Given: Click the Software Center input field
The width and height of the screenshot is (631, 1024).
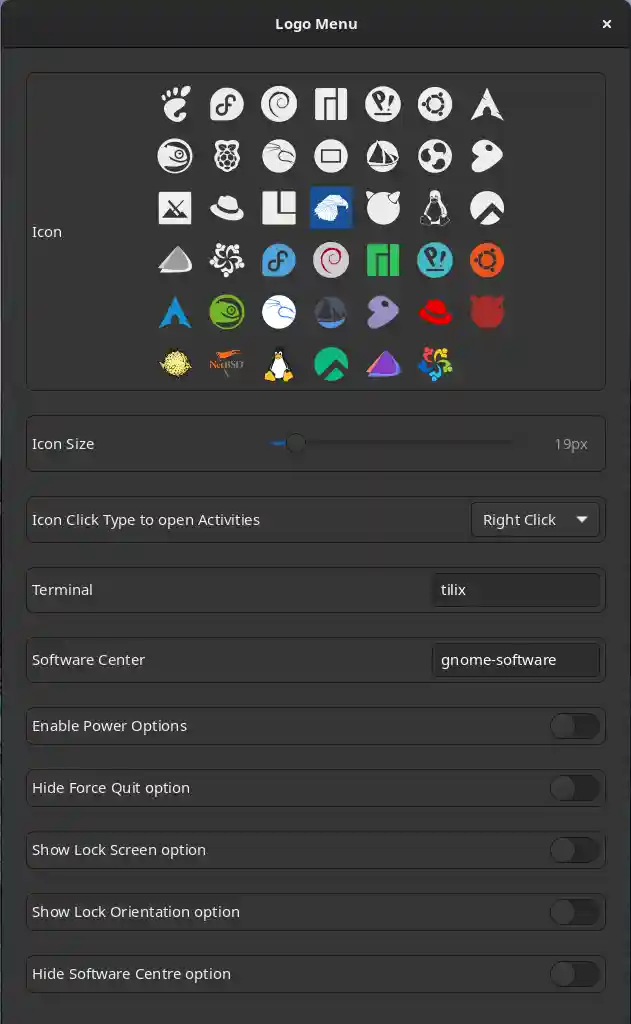Looking at the screenshot, I should (515, 660).
